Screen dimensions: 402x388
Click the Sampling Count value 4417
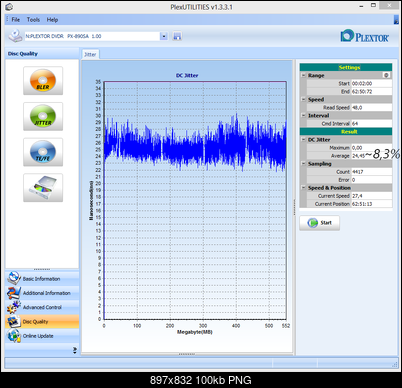click(x=371, y=172)
